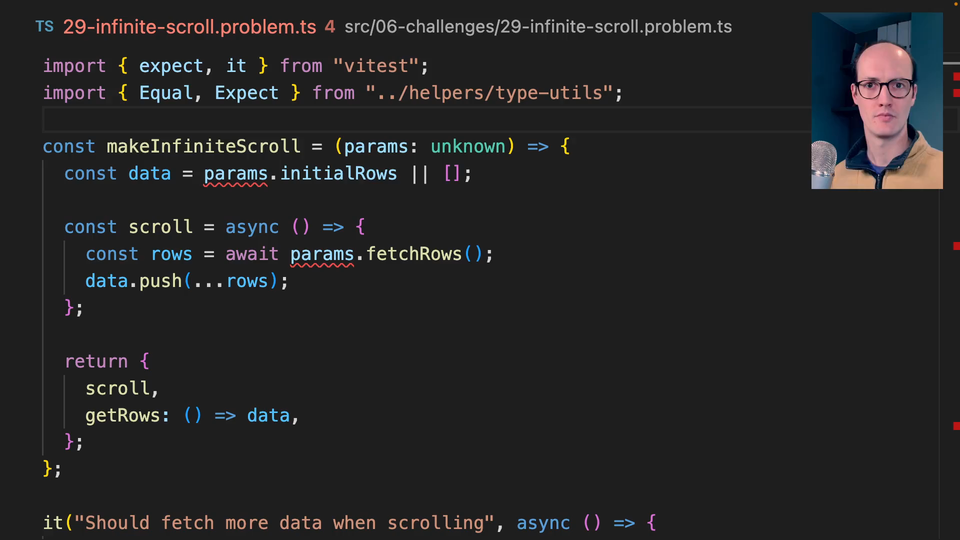Click the webcam video thumbnail
Viewport: 960px width, 540px height.
pos(876,100)
